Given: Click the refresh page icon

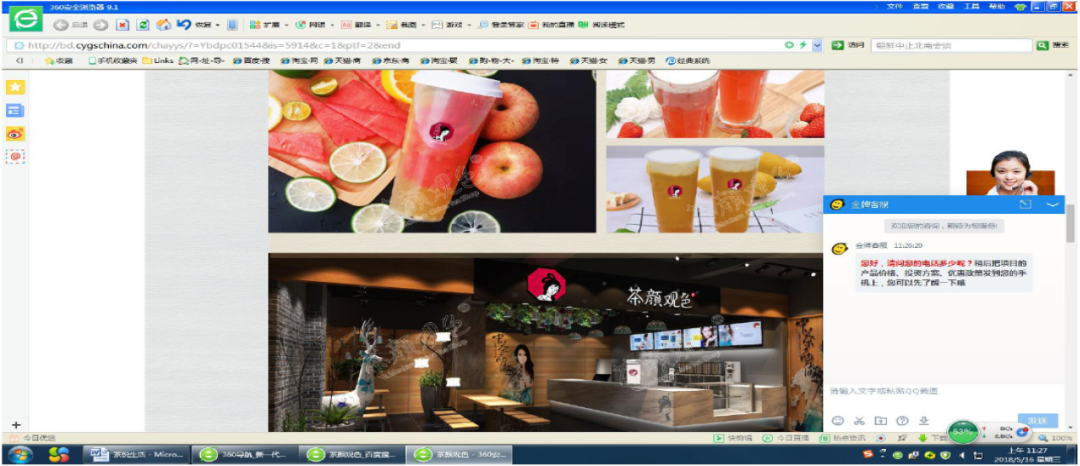Looking at the screenshot, I should coord(143,24).
